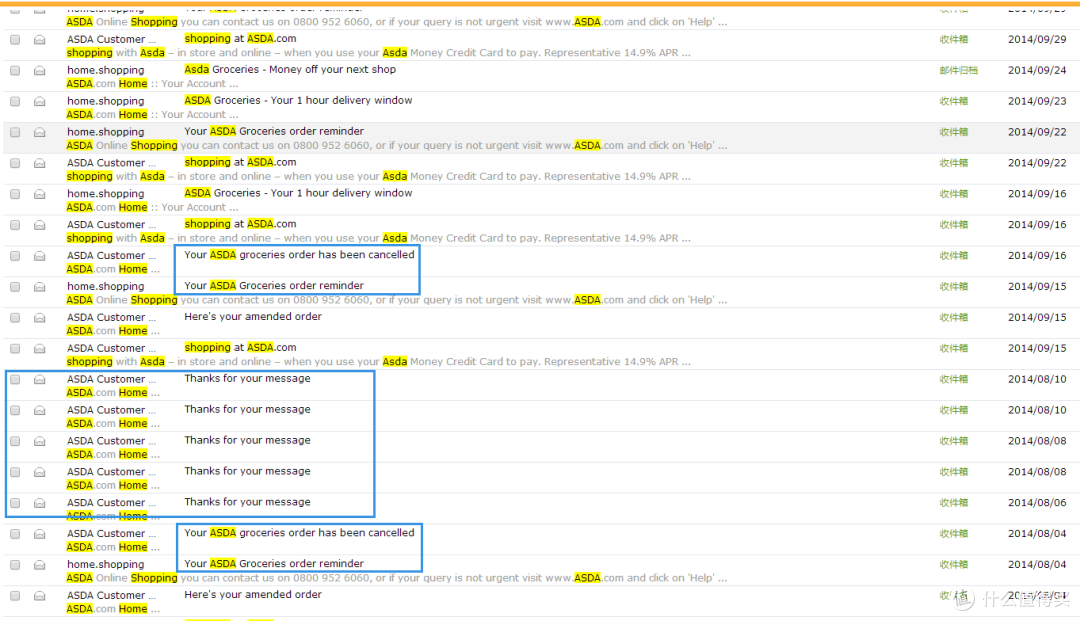This screenshot has height=621, width=1080.
Task: Open 2014/08/04 'Your ASDA Groceries order reminder' subject
Action: pos(274,564)
